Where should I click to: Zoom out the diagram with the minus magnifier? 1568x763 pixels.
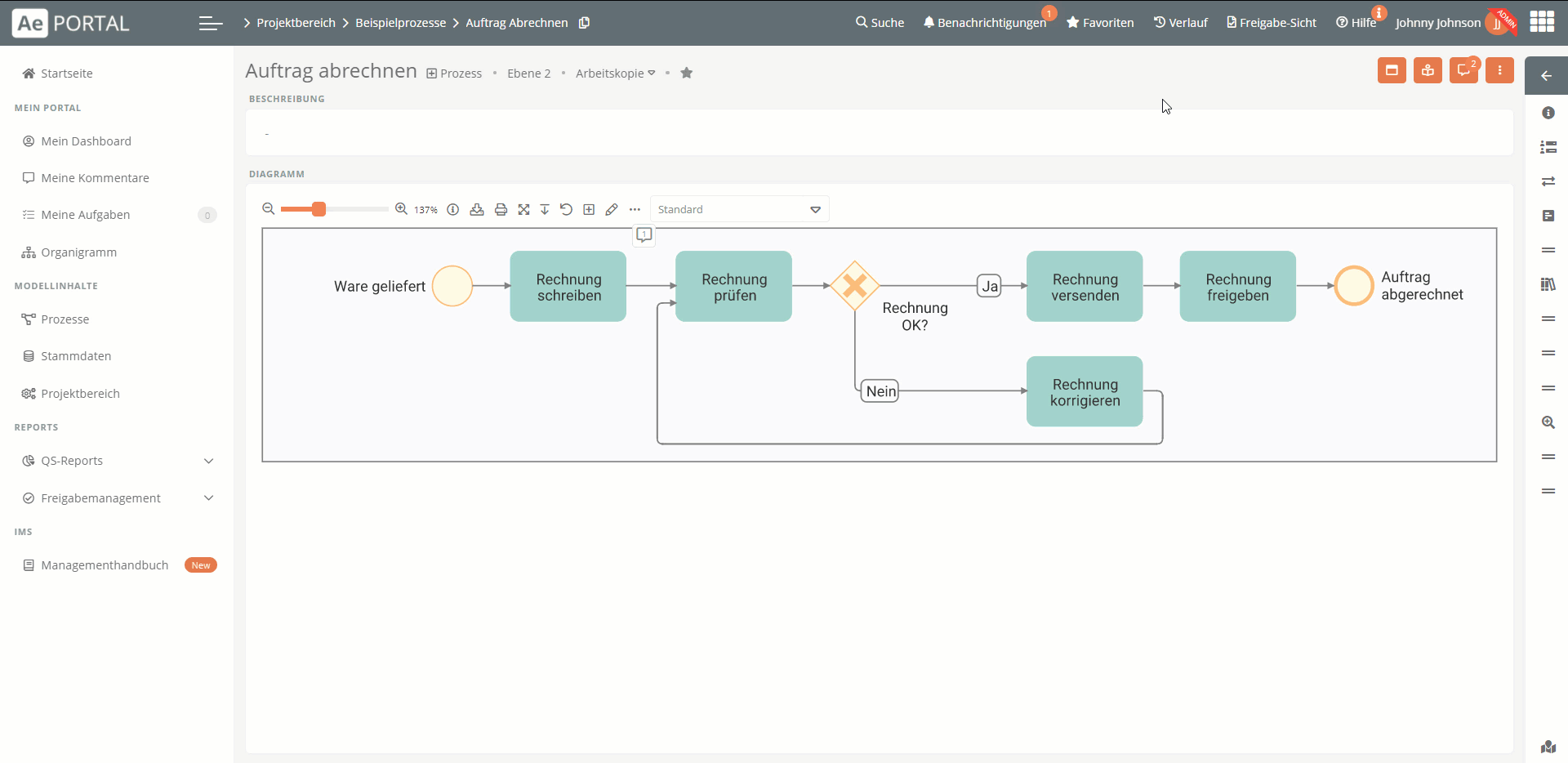point(268,209)
